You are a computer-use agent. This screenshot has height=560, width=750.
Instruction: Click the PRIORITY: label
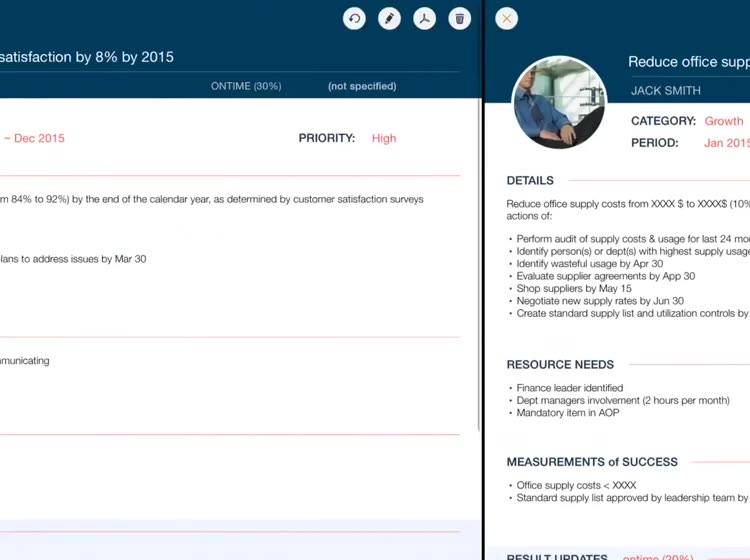[327, 138]
